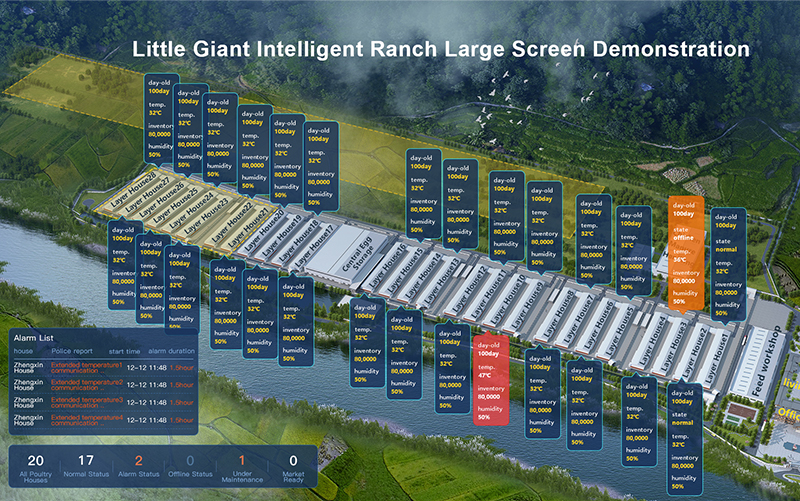Screen dimensions: 800x501
Task: Open the Extended temperature1 alarm row
Action: [x=87, y=367]
